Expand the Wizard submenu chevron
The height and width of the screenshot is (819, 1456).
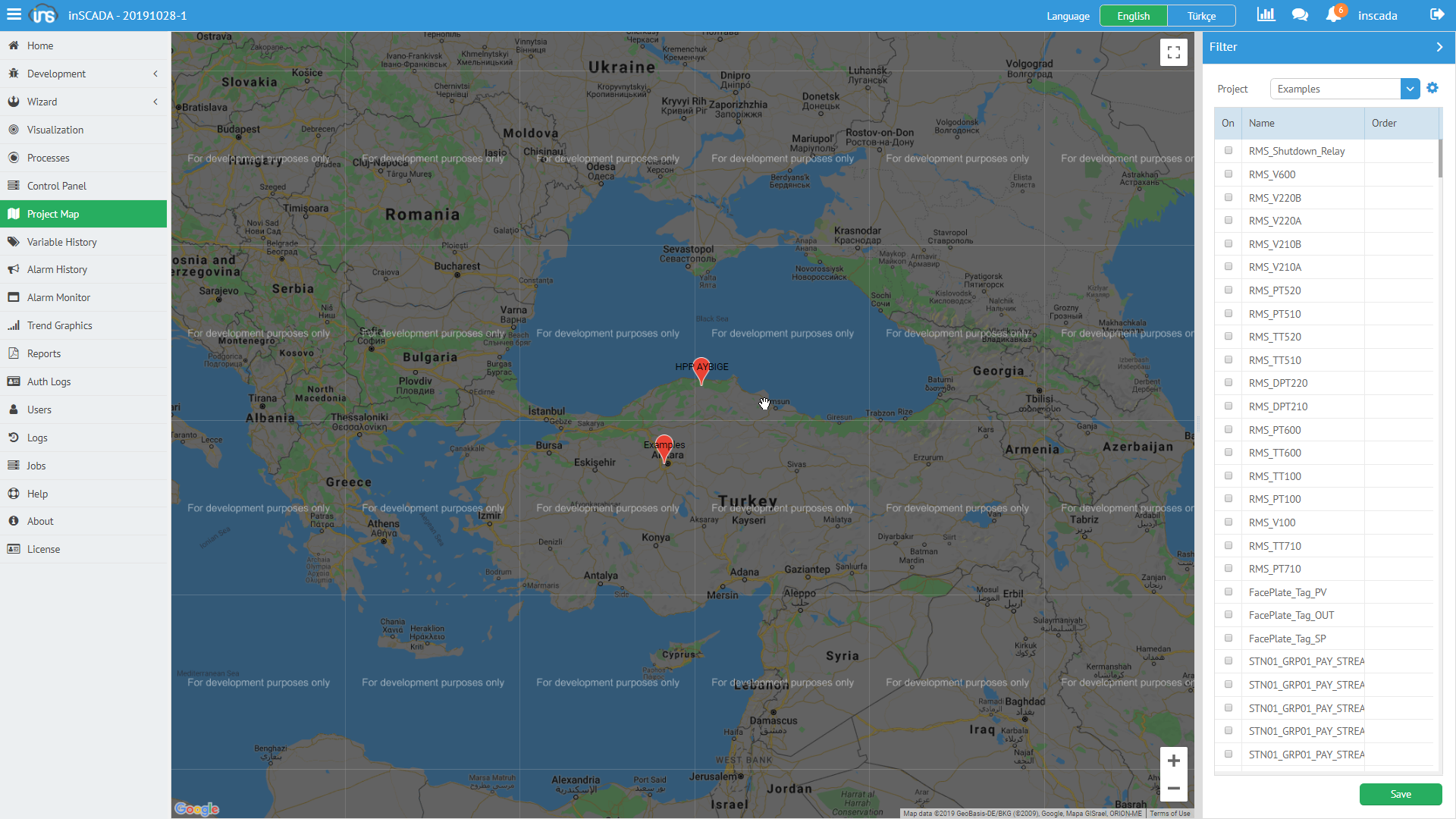pos(155,102)
